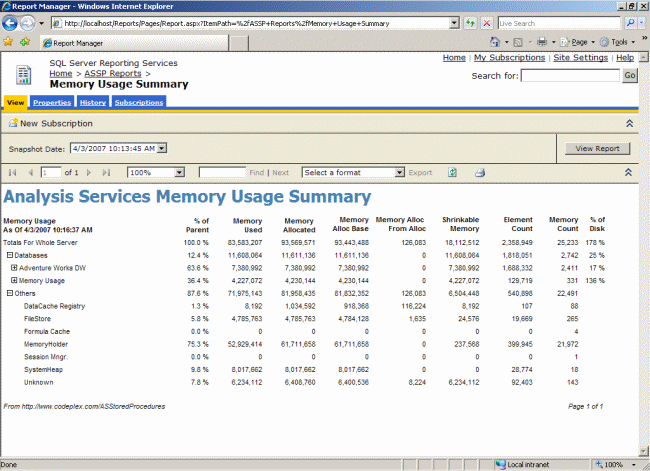Go to the last report page

[108, 172]
